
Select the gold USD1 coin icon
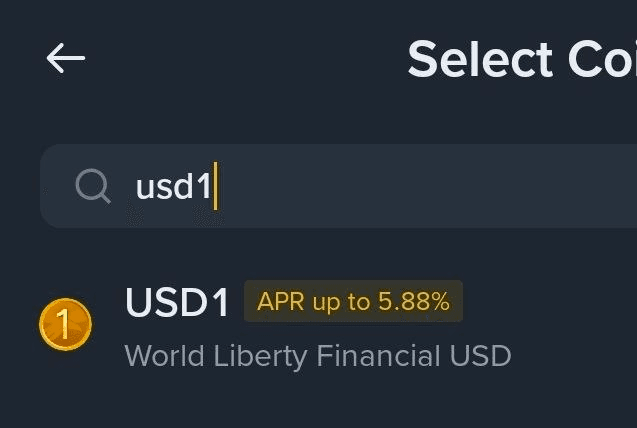(65, 324)
